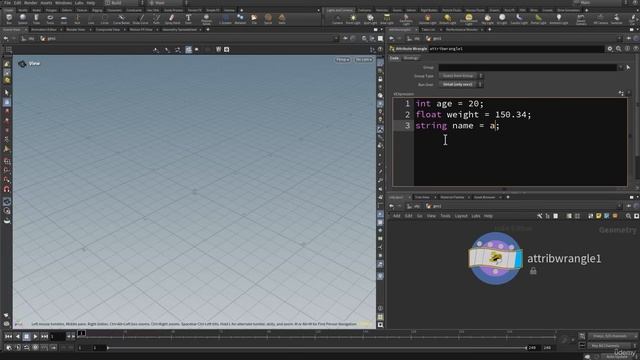The height and width of the screenshot is (360, 640).
Task: Toggle the Auto Update mode at bottom right
Action: [x=616, y=357]
